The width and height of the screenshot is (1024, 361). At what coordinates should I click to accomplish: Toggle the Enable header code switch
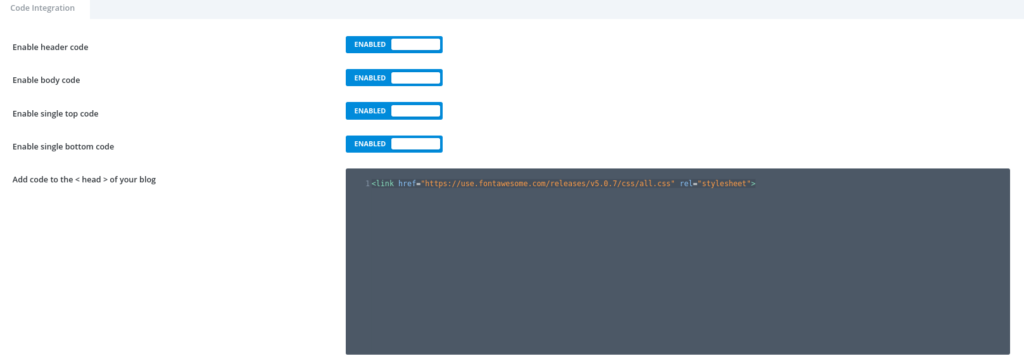coord(394,44)
